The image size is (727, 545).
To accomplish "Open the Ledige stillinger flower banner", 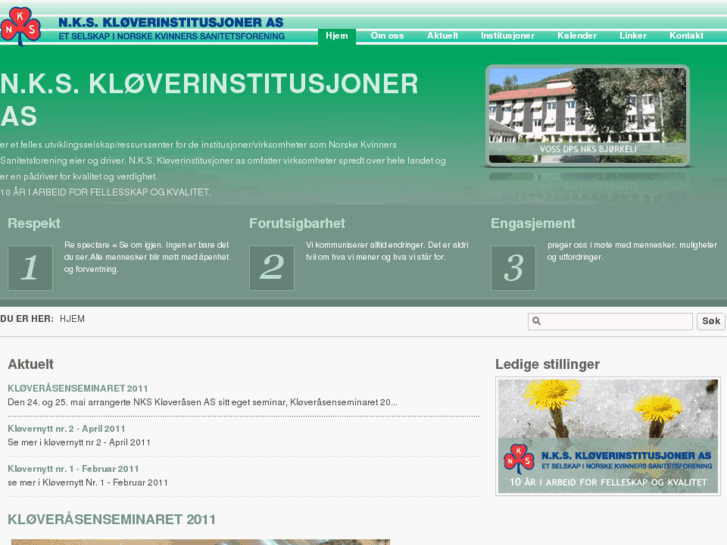I will click(608, 436).
